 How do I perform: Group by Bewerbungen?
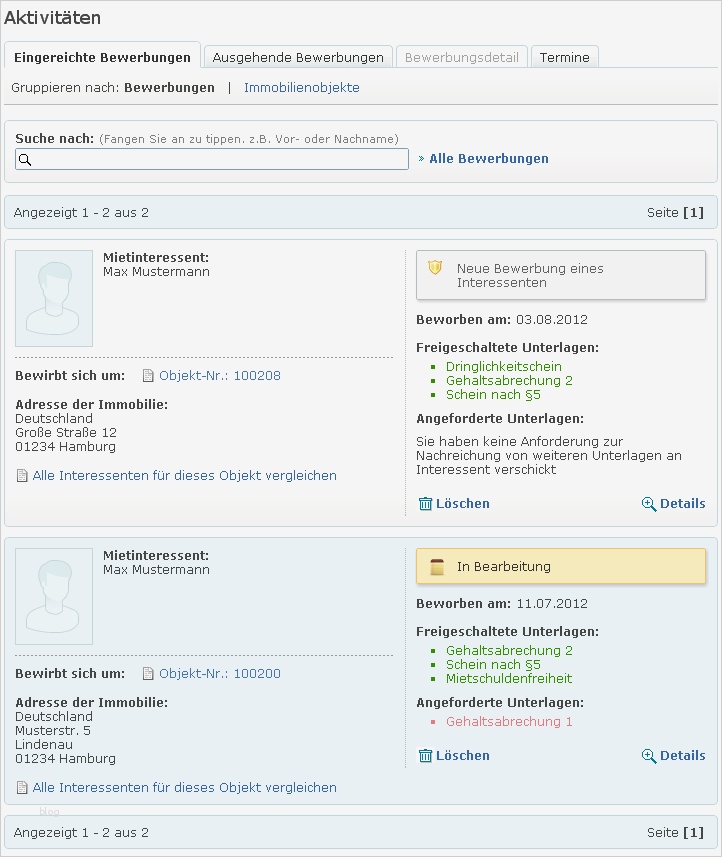pyautogui.click(x=169, y=87)
